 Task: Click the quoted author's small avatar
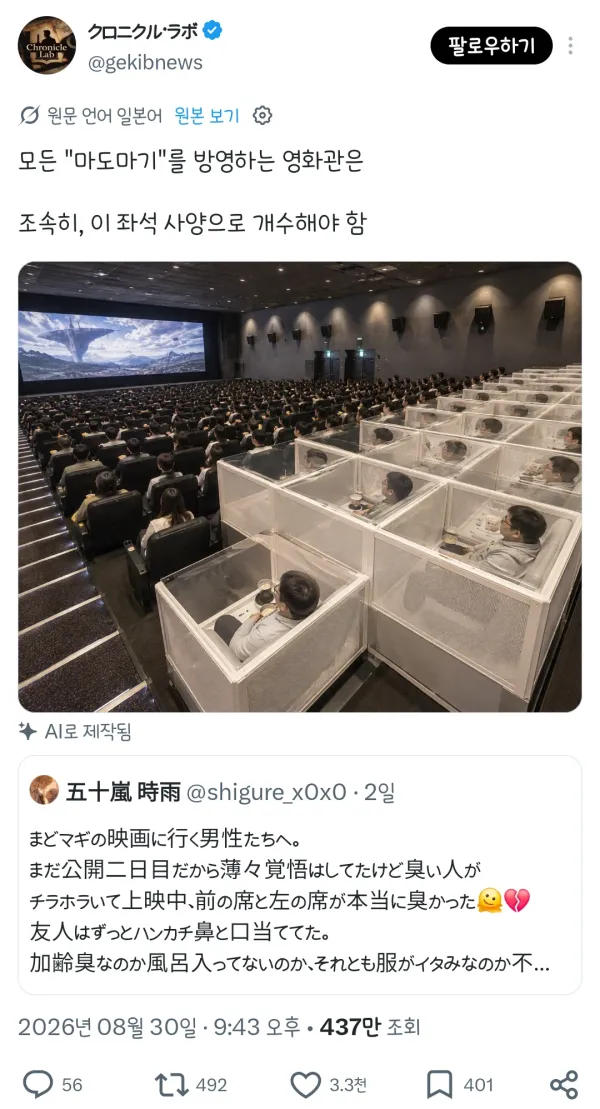pos(44,790)
